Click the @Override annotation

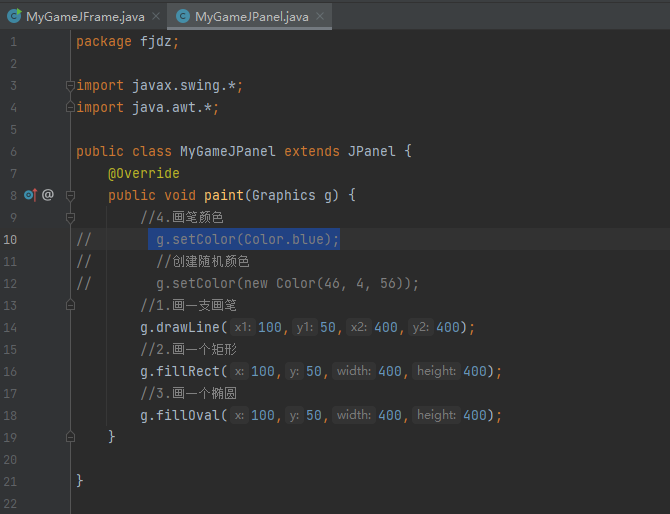[144, 173]
